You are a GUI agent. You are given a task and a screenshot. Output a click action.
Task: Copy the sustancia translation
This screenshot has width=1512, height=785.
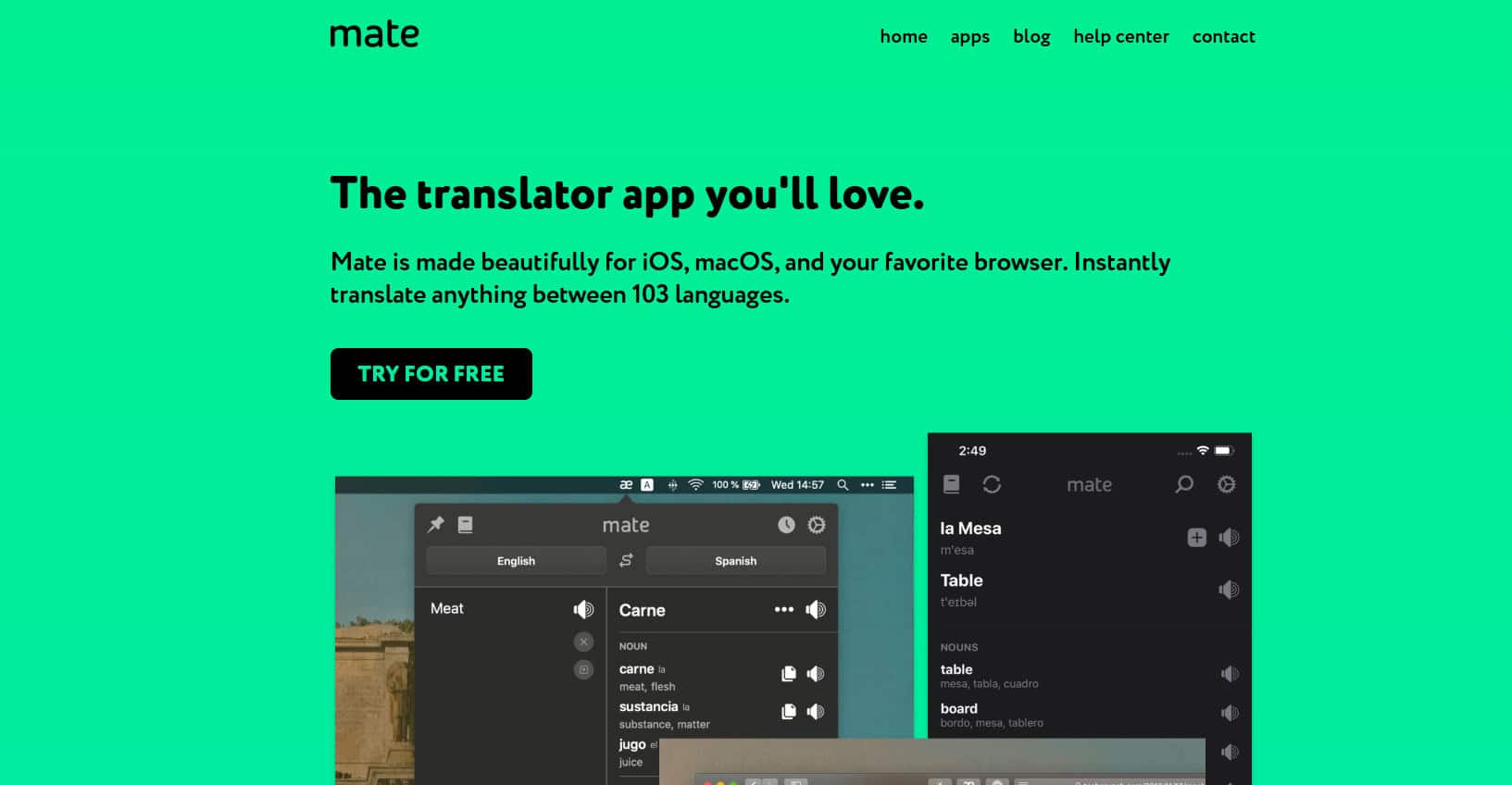[x=789, y=712]
